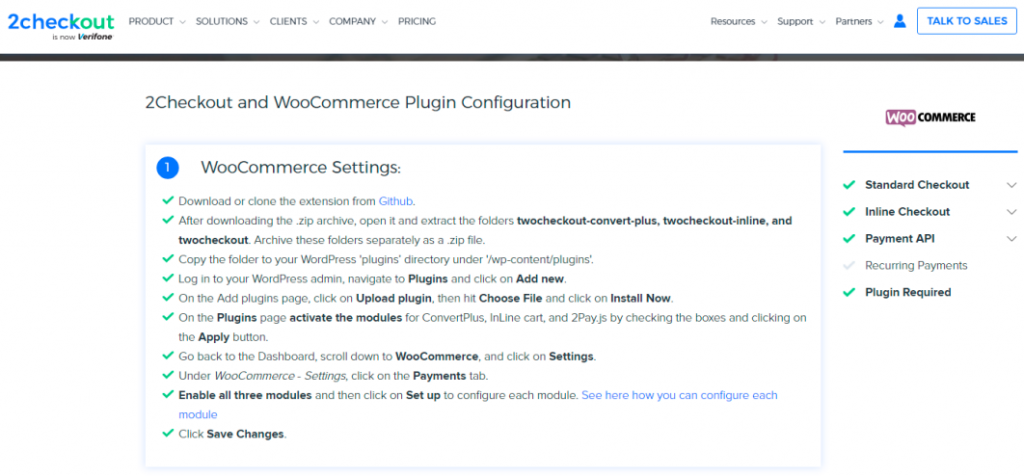Click the WooCommerce logo

point(930,118)
